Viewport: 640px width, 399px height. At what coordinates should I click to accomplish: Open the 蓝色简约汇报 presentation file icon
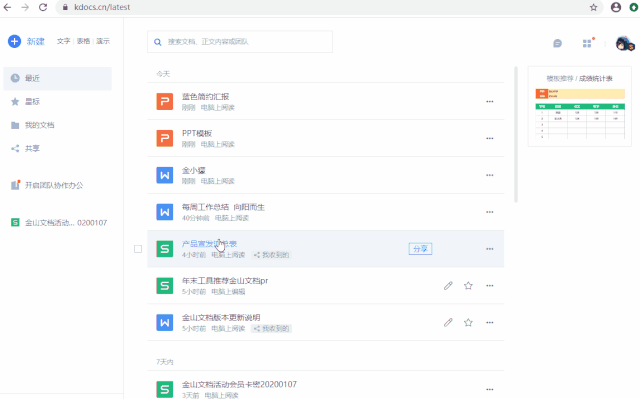(x=165, y=101)
